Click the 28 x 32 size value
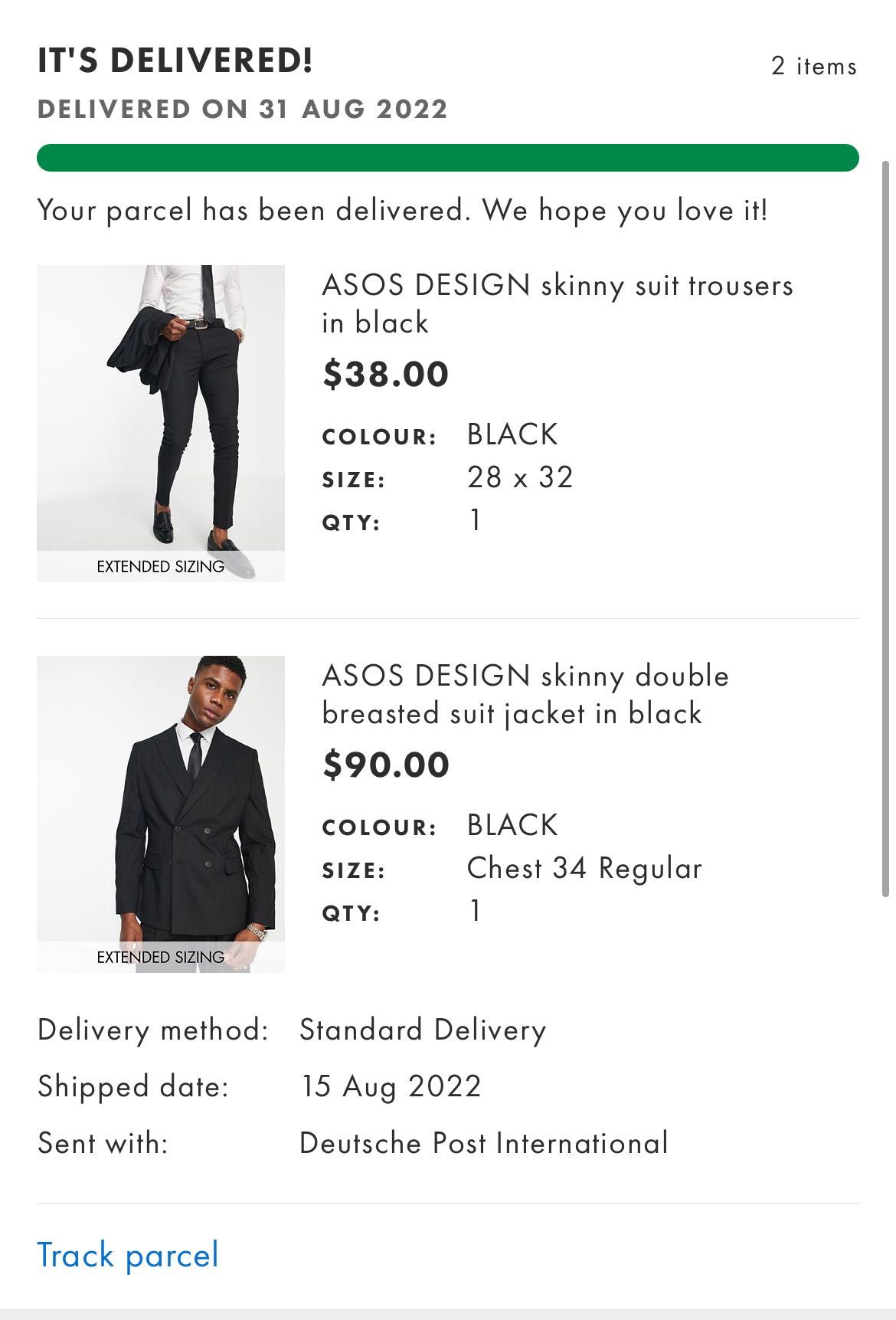This screenshot has height=1320, width=896. (520, 477)
